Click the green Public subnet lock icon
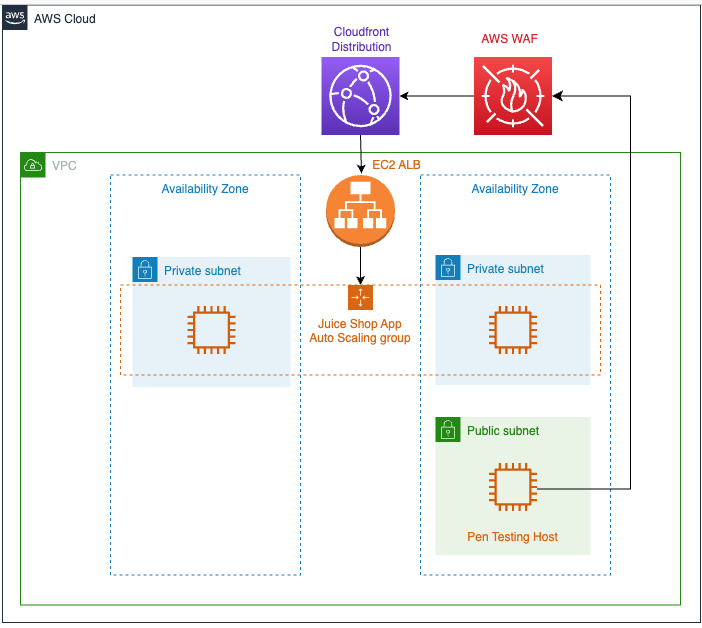The image size is (702, 628). [x=448, y=430]
